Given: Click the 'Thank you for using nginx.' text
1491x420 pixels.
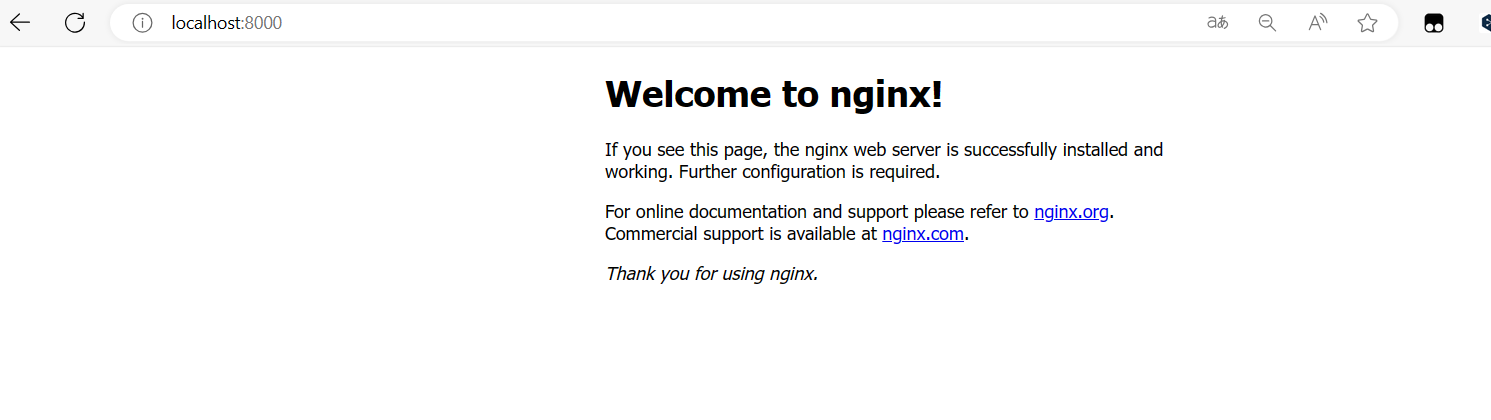Looking at the screenshot, I should click(712, 273).
